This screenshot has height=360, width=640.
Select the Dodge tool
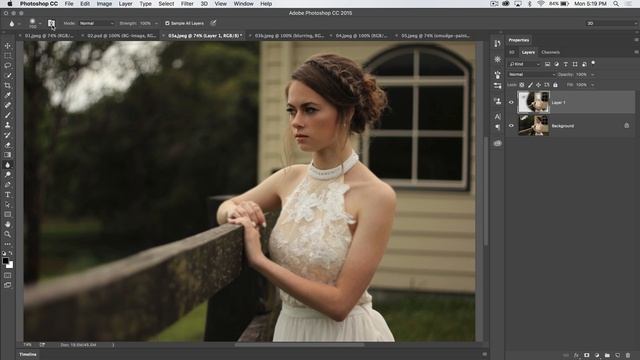[x=7, y=175]
